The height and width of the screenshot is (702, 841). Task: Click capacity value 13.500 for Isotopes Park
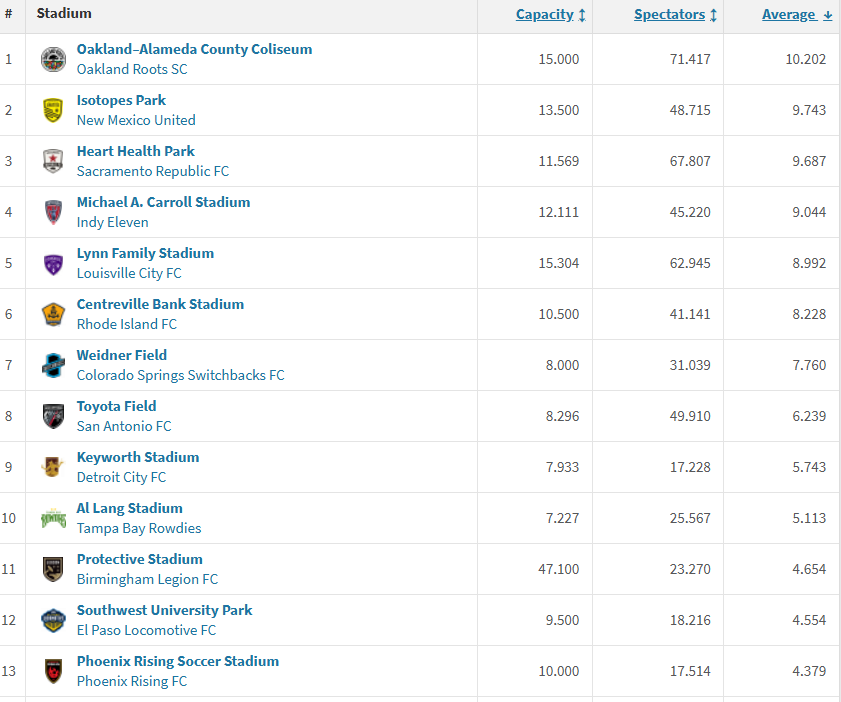pyautogui.click(x=558, y=110)
